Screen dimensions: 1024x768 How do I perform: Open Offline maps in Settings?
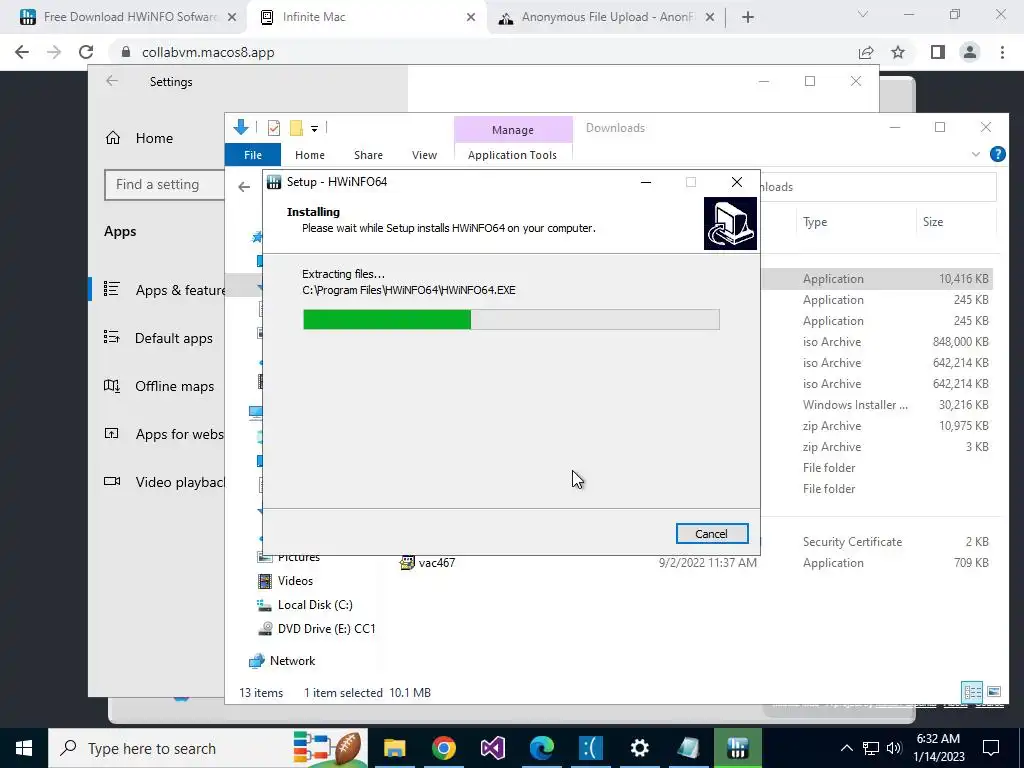[174, 386]
